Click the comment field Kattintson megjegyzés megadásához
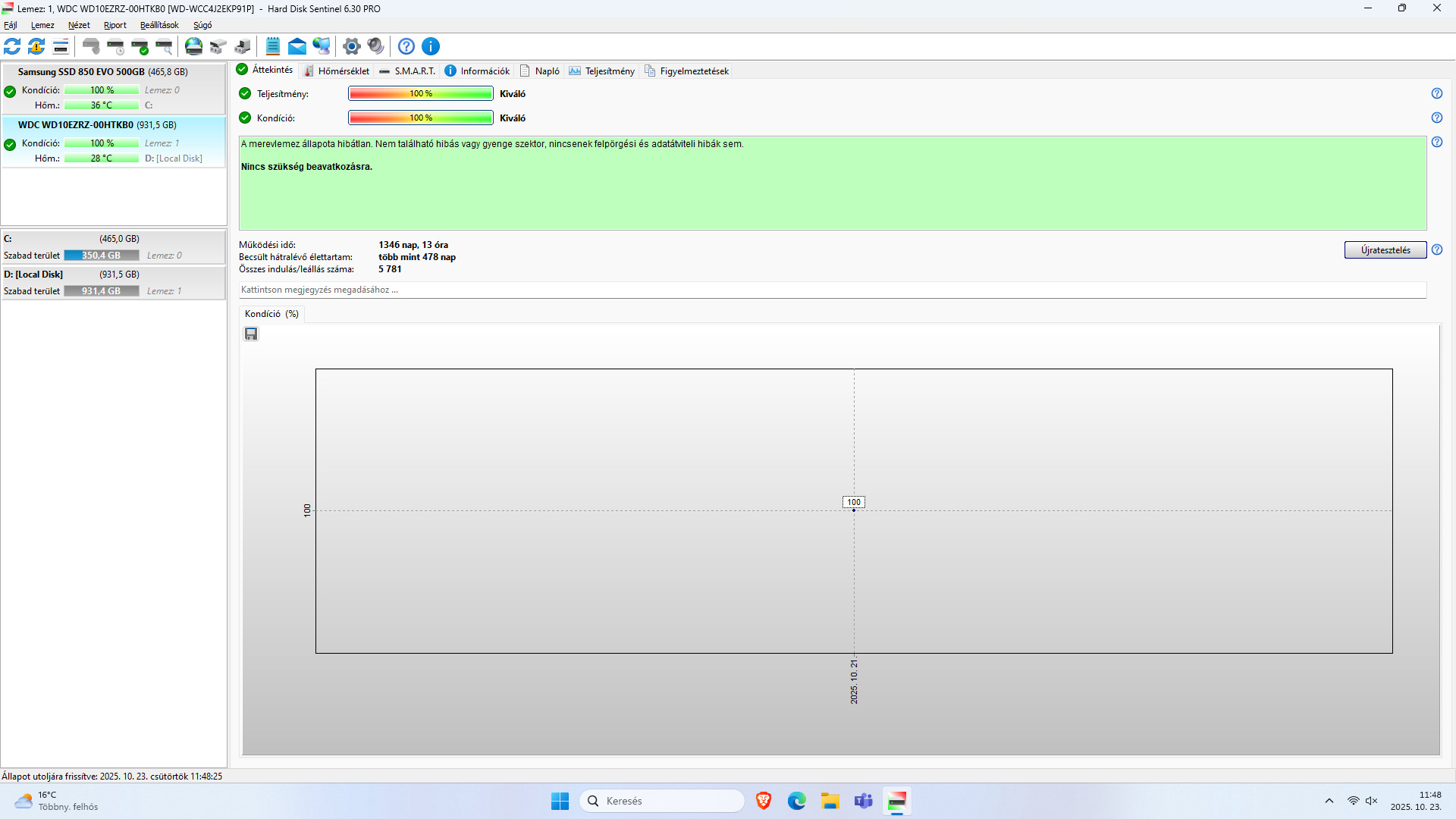 (x=832, y=290)
